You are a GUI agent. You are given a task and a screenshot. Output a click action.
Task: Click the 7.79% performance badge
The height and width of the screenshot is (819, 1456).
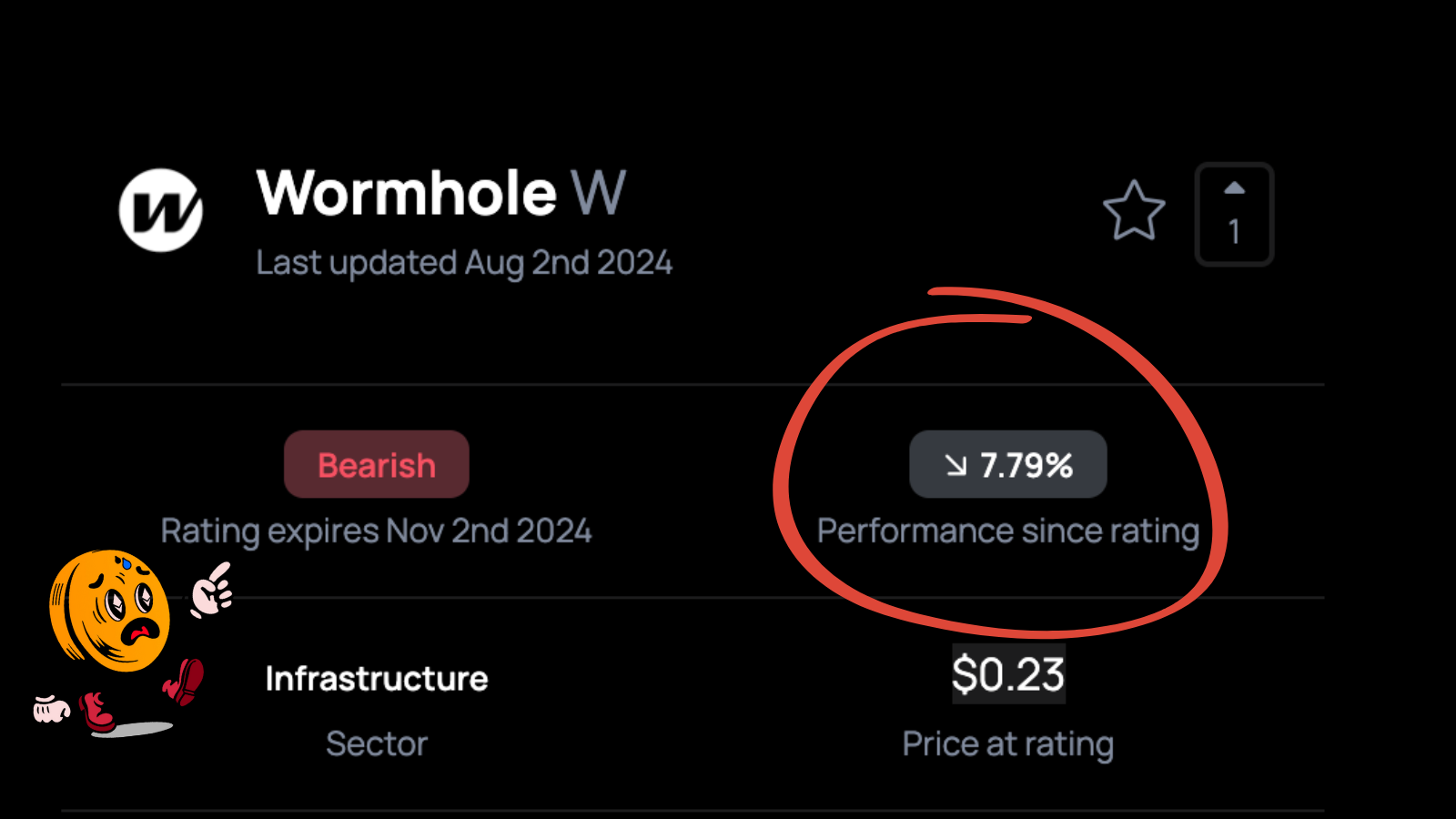[1008, 464]
